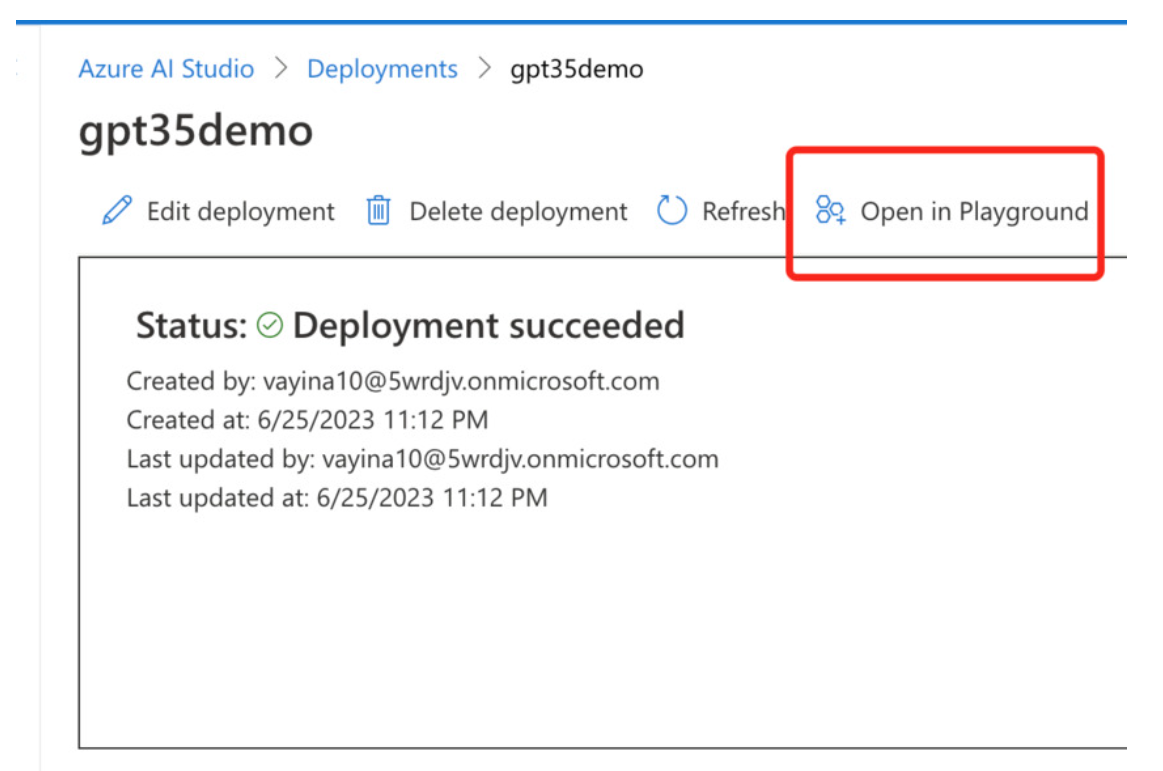This screenshot has width=1163, height=771.
Task: Click the Deployment succeeded status text
Action: [488, 325]
